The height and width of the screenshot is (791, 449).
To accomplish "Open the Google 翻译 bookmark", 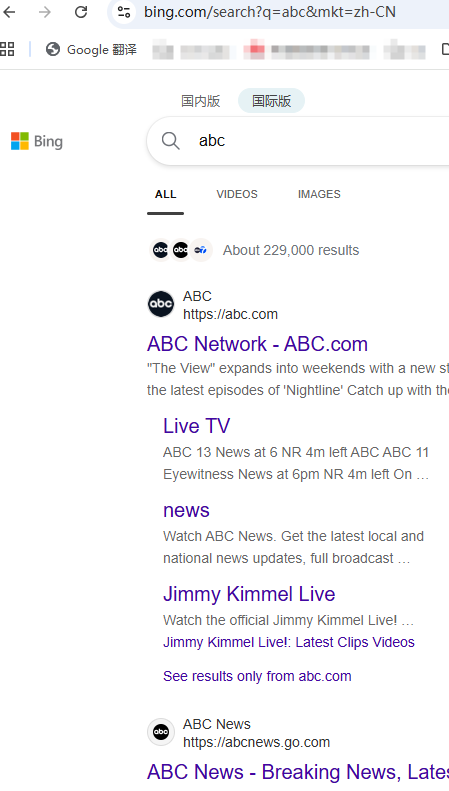I will point(91,49).
